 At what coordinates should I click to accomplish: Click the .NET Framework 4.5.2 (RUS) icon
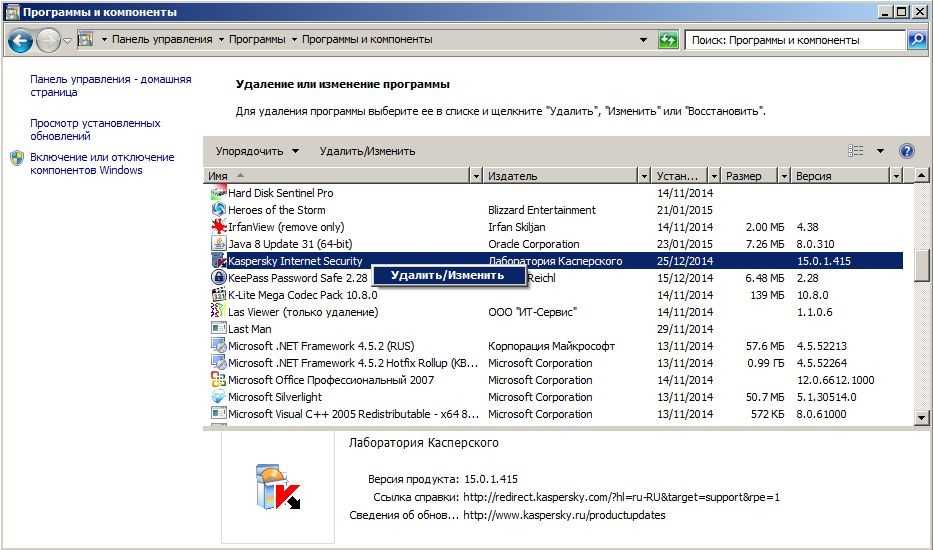coord(218,346)
